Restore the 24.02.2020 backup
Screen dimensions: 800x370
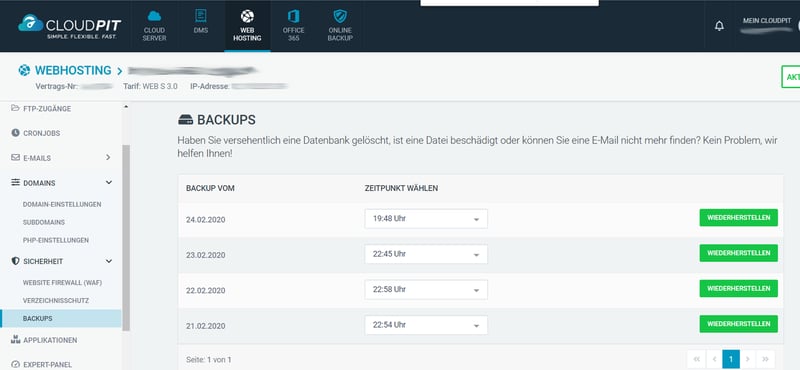(738, 217)
